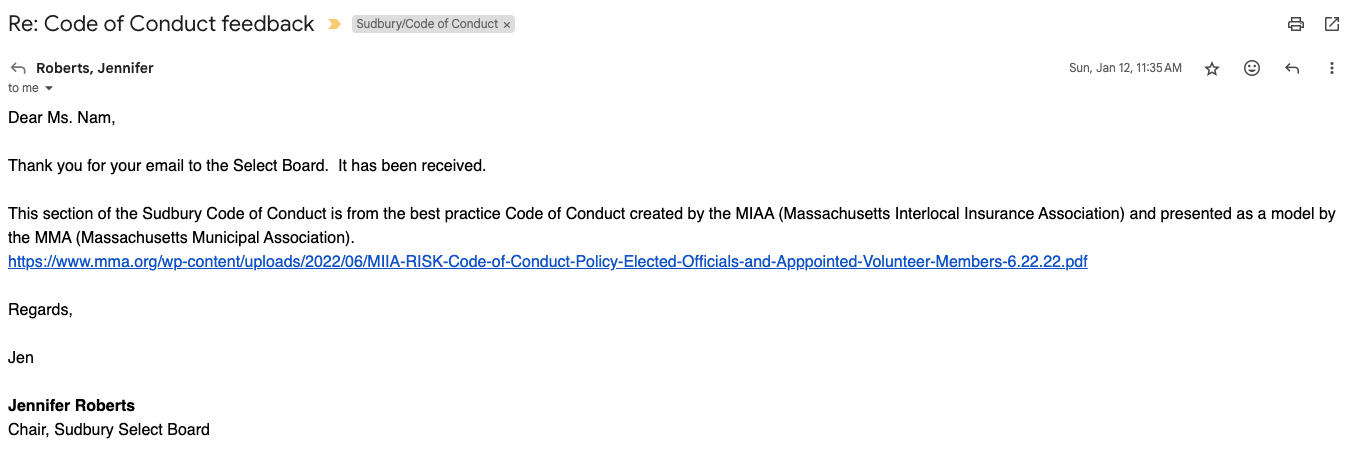Click the "Chair, Sudbury Select Board" signature line

109,430
